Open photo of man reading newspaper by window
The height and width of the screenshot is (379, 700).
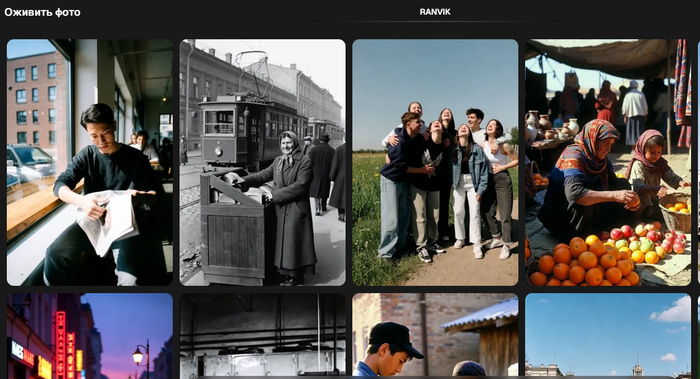(x=90, y=162)
